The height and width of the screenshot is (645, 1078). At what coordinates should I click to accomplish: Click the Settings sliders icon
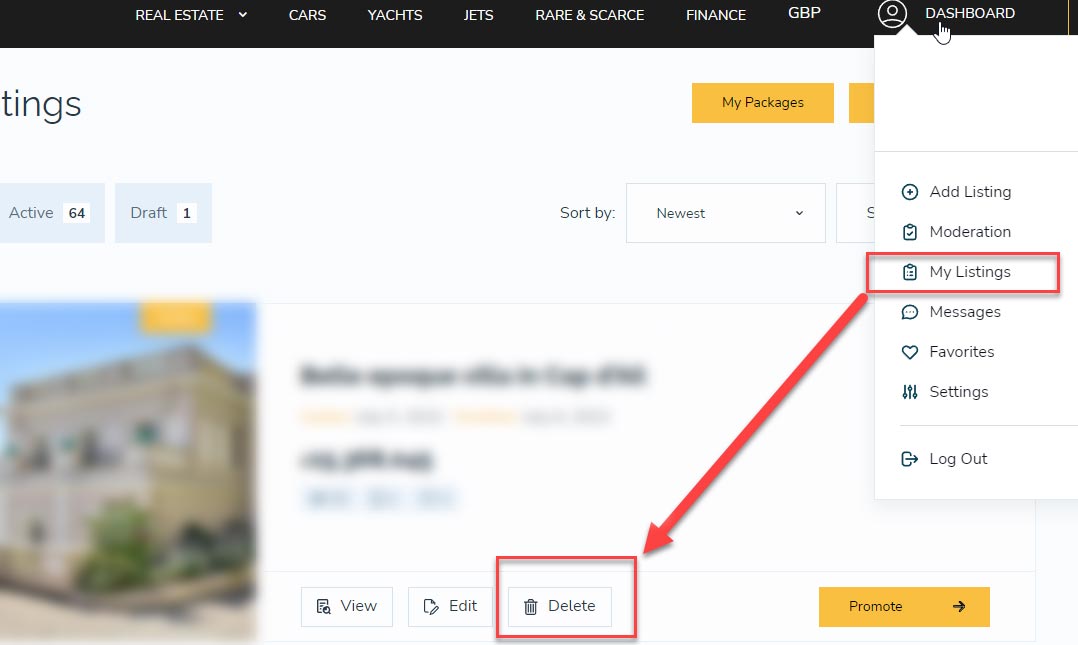pyautogui.click(x=909, y=392)
